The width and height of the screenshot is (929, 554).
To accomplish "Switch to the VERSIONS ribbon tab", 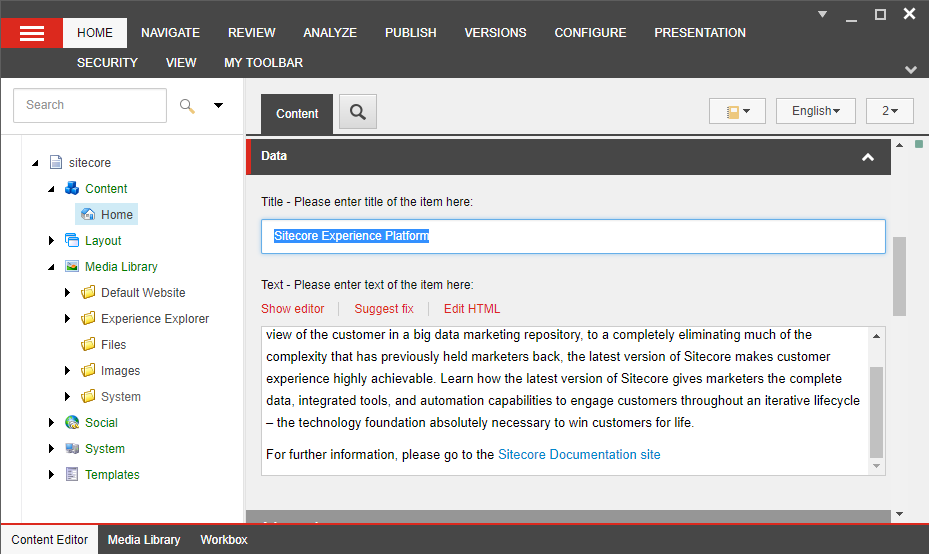I will (495, 33).
